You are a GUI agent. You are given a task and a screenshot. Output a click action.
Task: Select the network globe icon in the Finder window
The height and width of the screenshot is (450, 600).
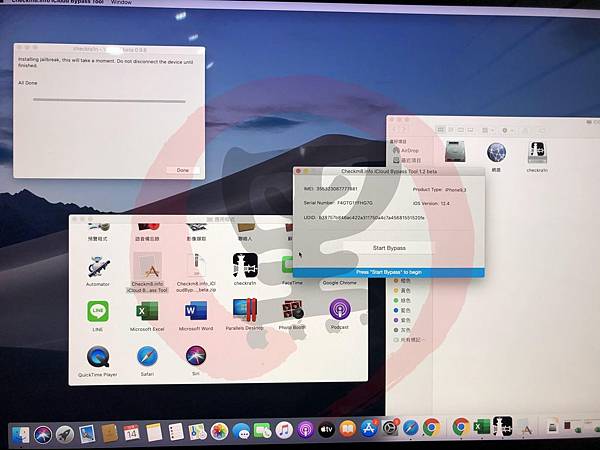click(497, 152)
